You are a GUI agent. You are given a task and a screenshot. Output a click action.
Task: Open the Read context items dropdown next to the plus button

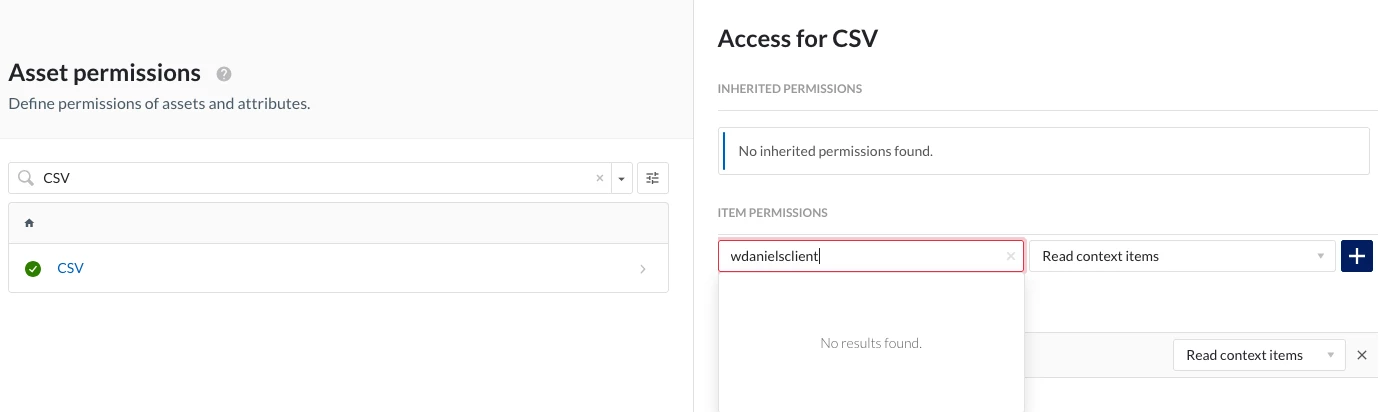(x=1182, y=256)
